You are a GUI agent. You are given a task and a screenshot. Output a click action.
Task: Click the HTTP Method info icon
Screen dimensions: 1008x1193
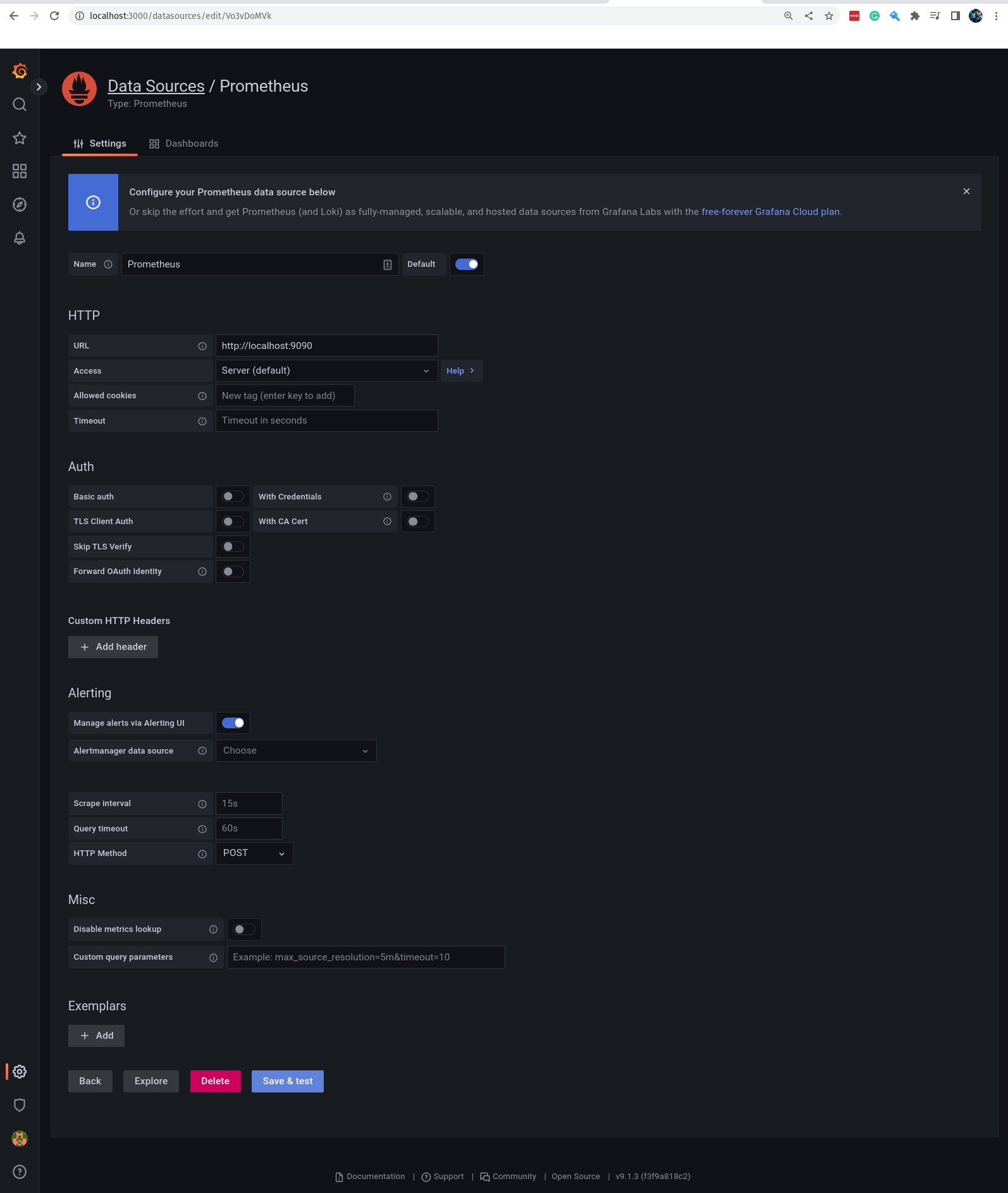click(x=202, y=854)
